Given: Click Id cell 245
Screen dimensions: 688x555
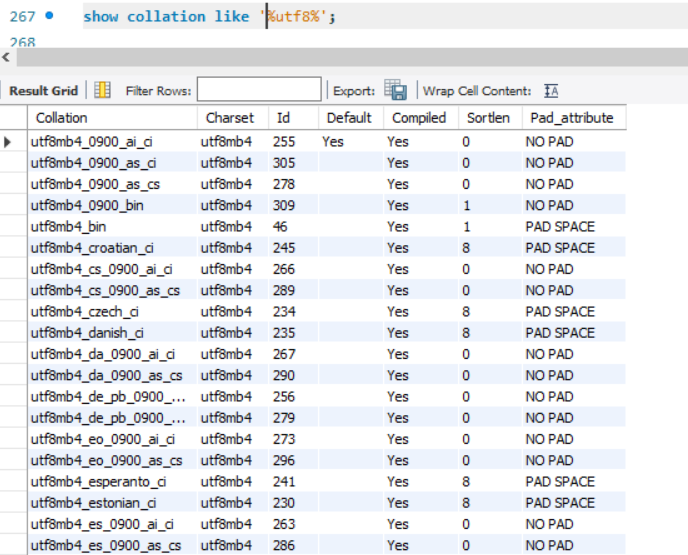Looking at the screenshot, I should point(294,248).
